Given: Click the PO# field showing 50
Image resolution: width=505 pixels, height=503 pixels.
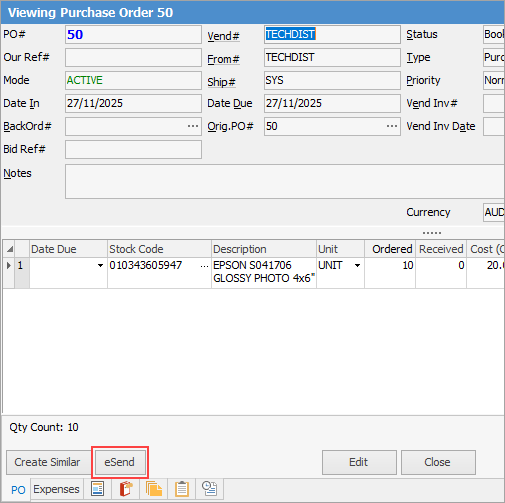Looking at the screenshot, I should 133,35.
